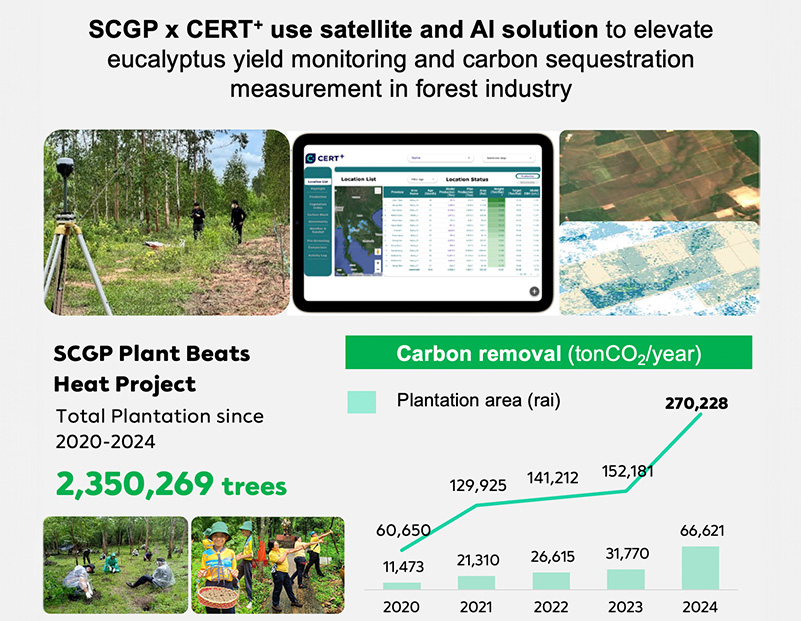Select the Location List sidebar item
The image size is (801, 621).
319,180
